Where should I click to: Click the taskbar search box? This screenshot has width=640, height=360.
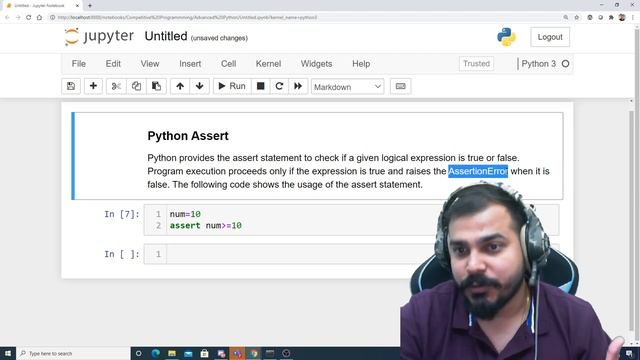pos(73,353)
